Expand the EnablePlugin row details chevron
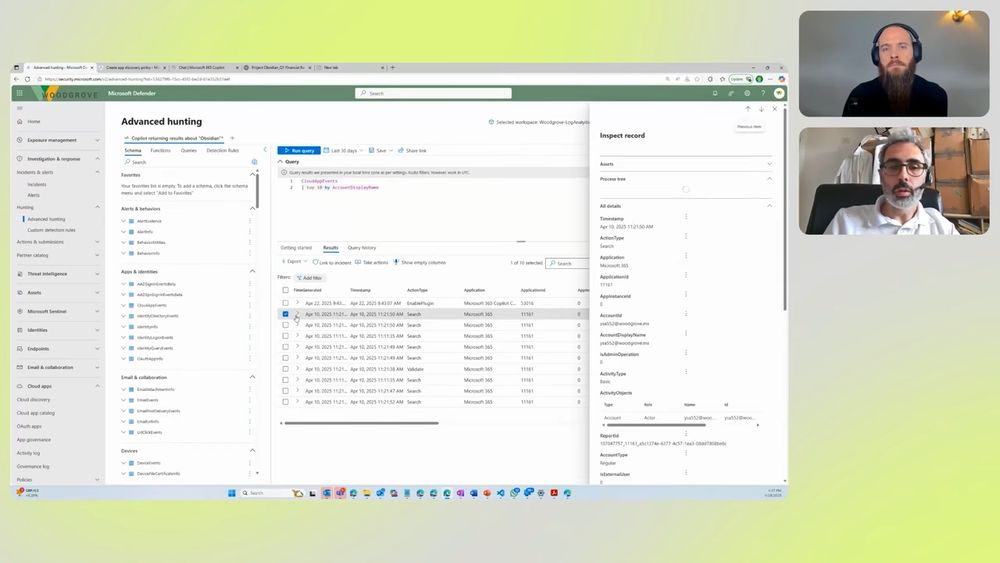 click(x=297, y=303)
